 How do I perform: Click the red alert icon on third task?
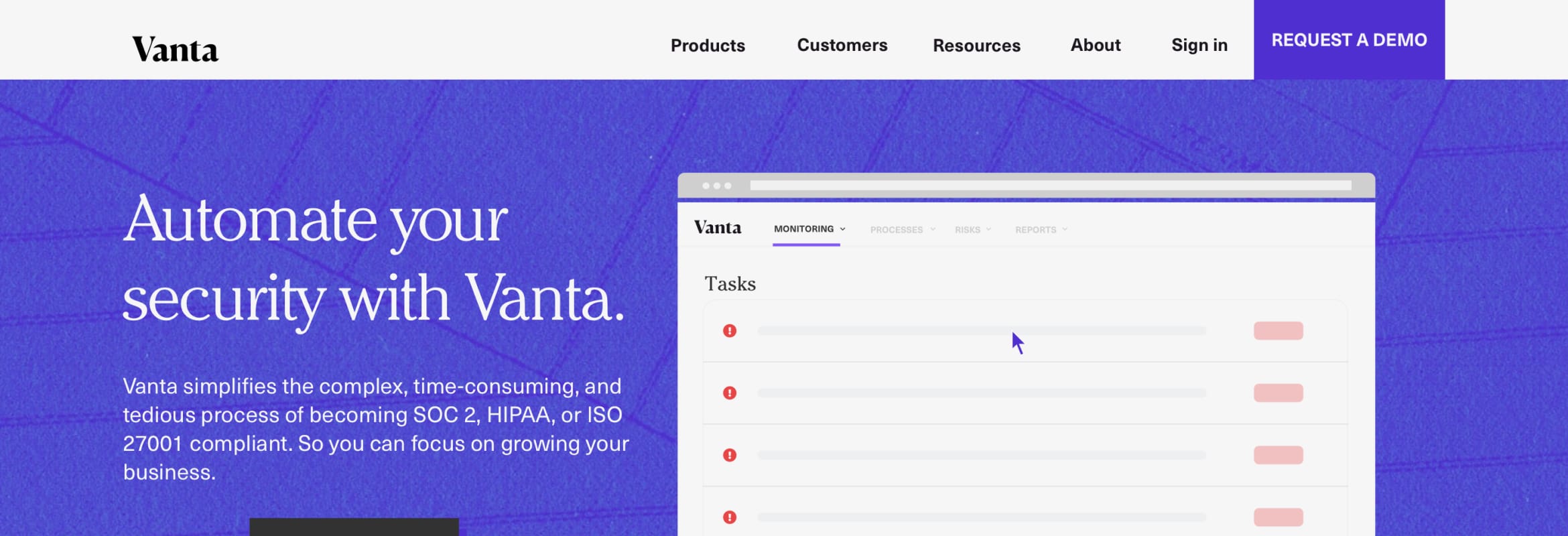coord(730,455)
